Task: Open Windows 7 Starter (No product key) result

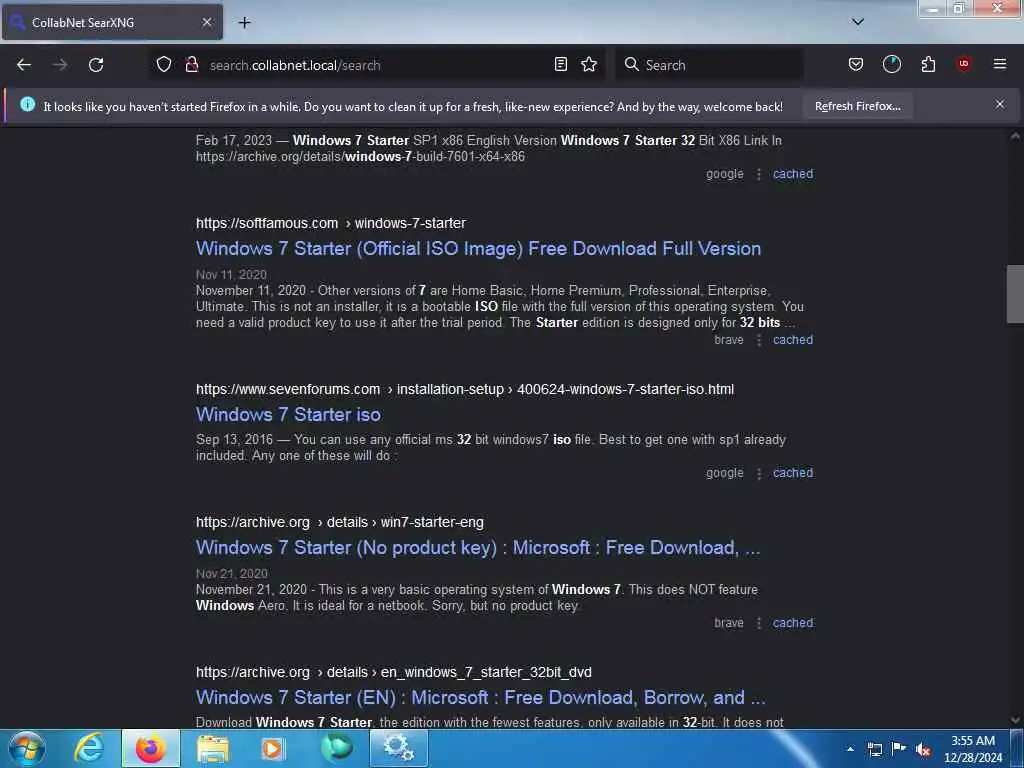Action: pos(478,547)
